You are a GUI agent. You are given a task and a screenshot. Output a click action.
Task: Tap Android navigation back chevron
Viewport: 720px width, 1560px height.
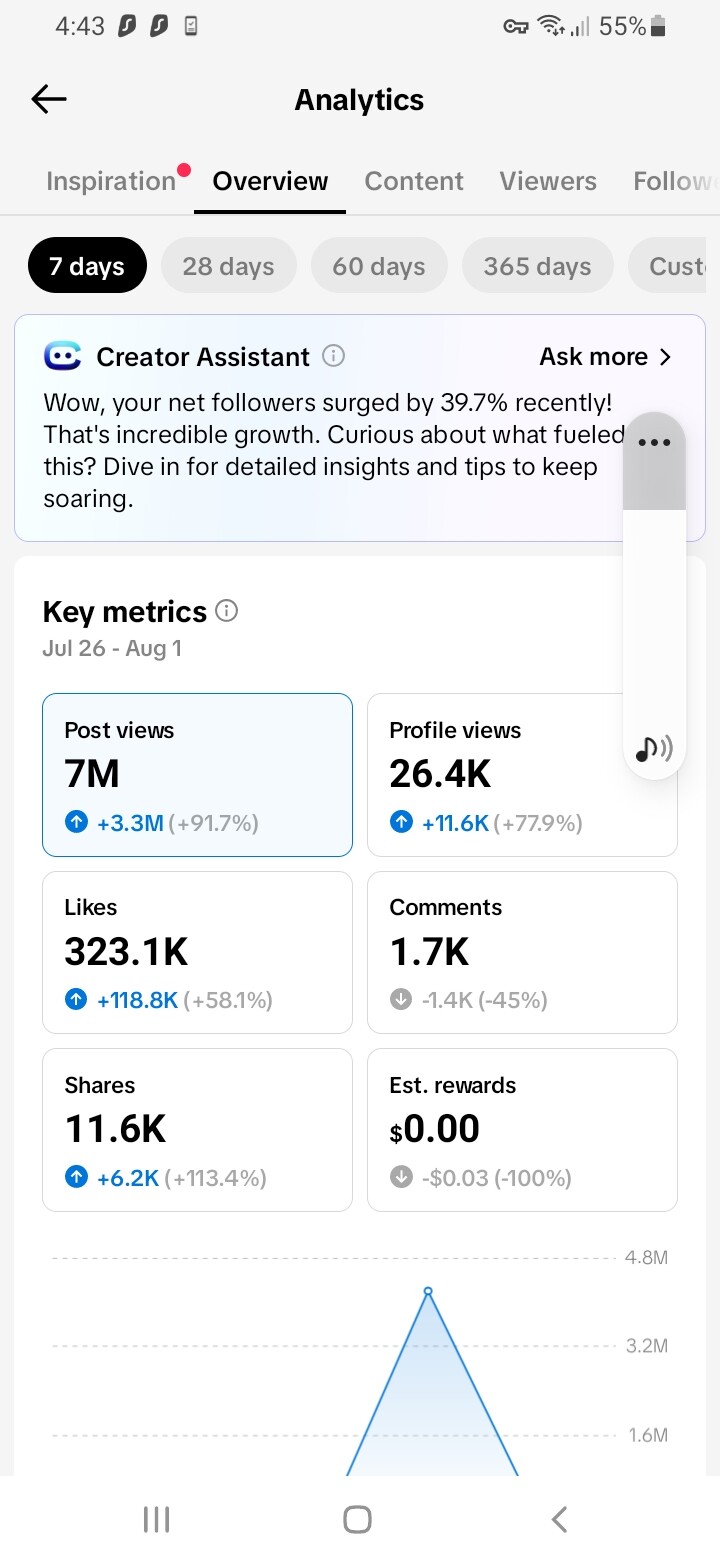tap(559, 1520)
